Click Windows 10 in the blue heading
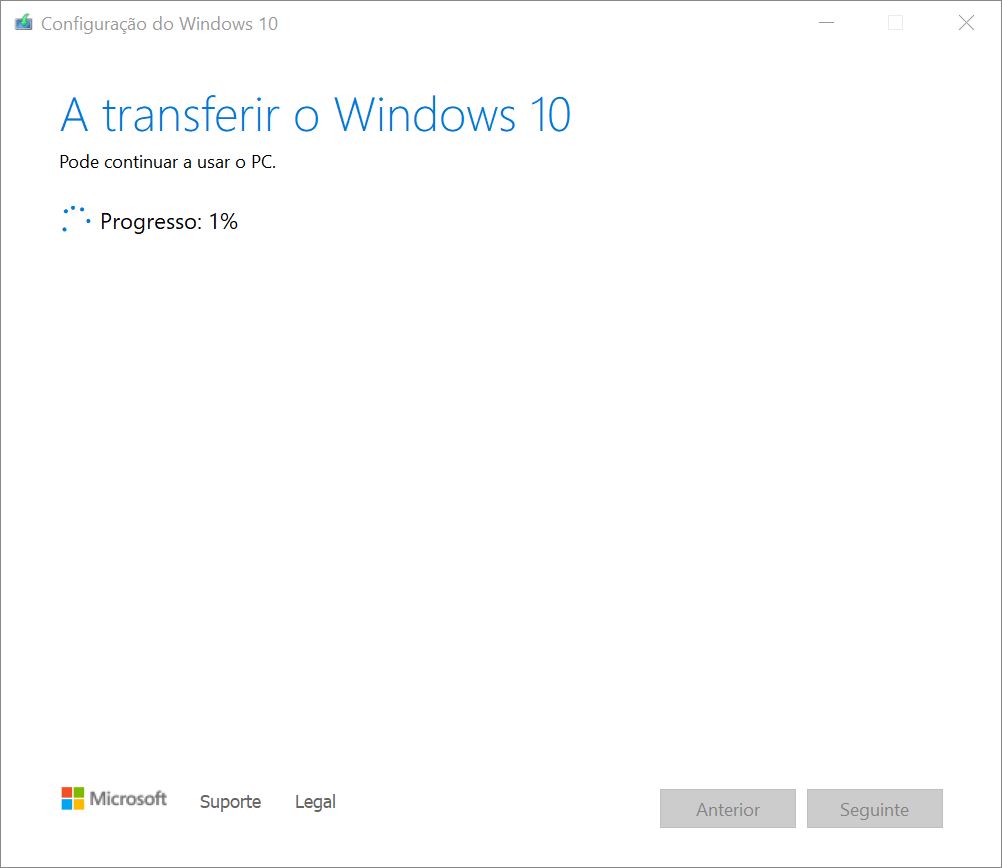The height and width of the screenshot is (868, 1002). pyautogui.click(x=452, y=115)
